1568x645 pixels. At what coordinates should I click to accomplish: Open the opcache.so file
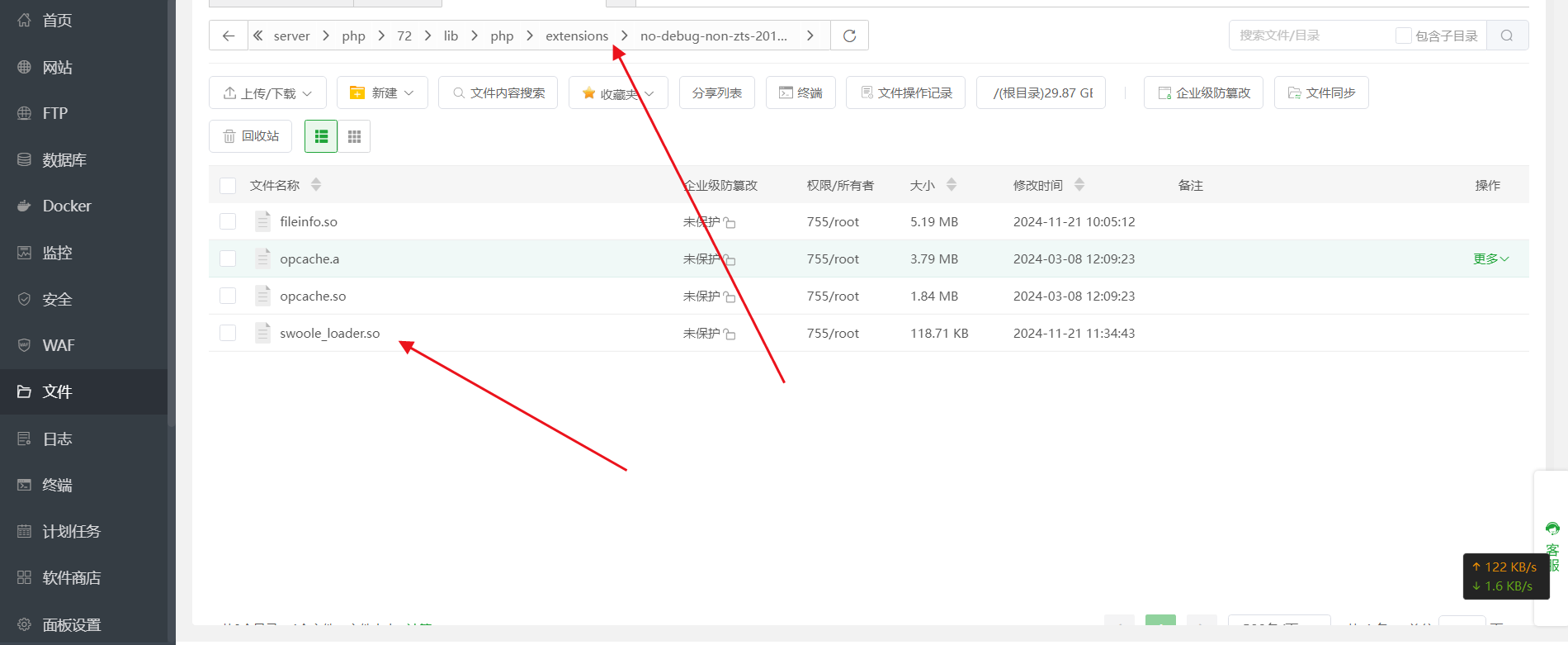pos(313,296)
